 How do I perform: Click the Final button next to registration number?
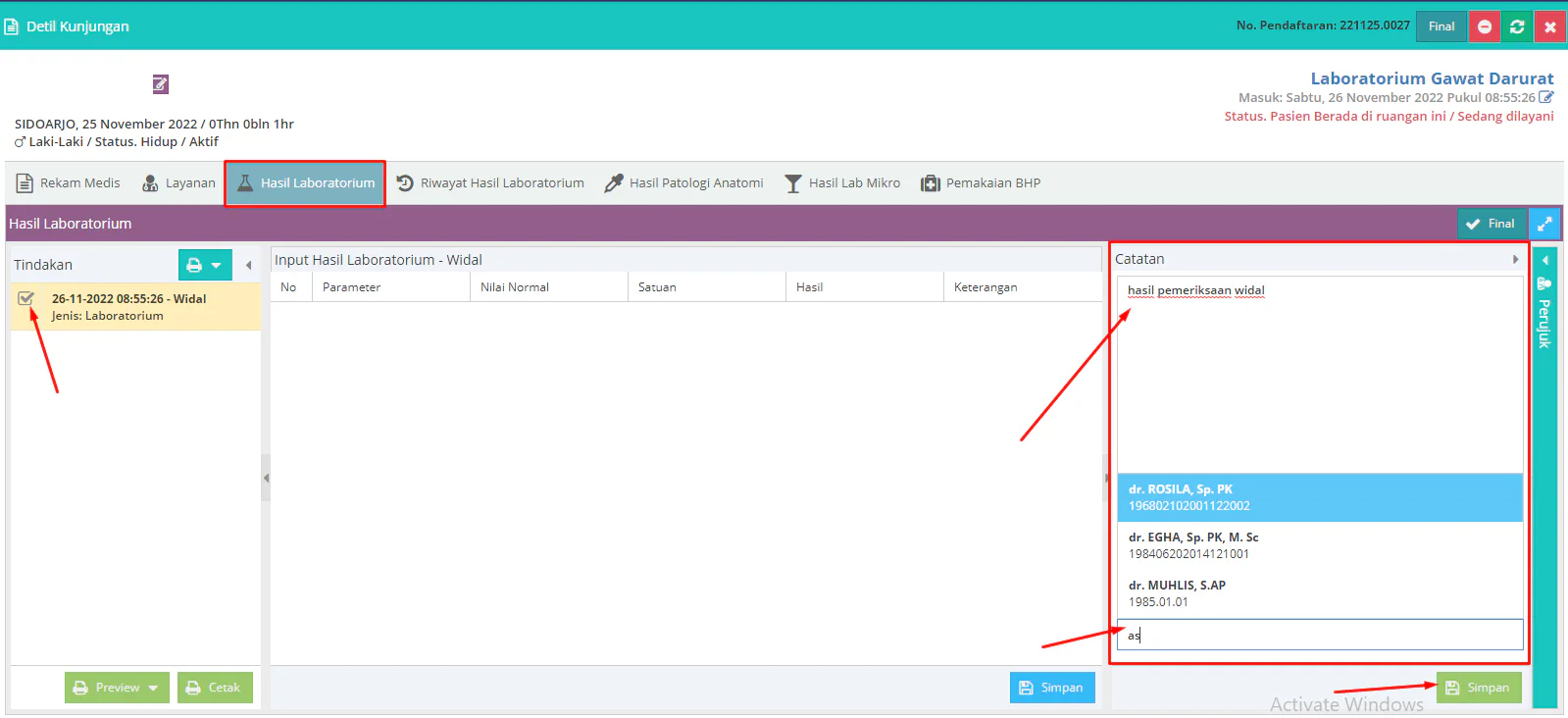tap(1442, 26)
